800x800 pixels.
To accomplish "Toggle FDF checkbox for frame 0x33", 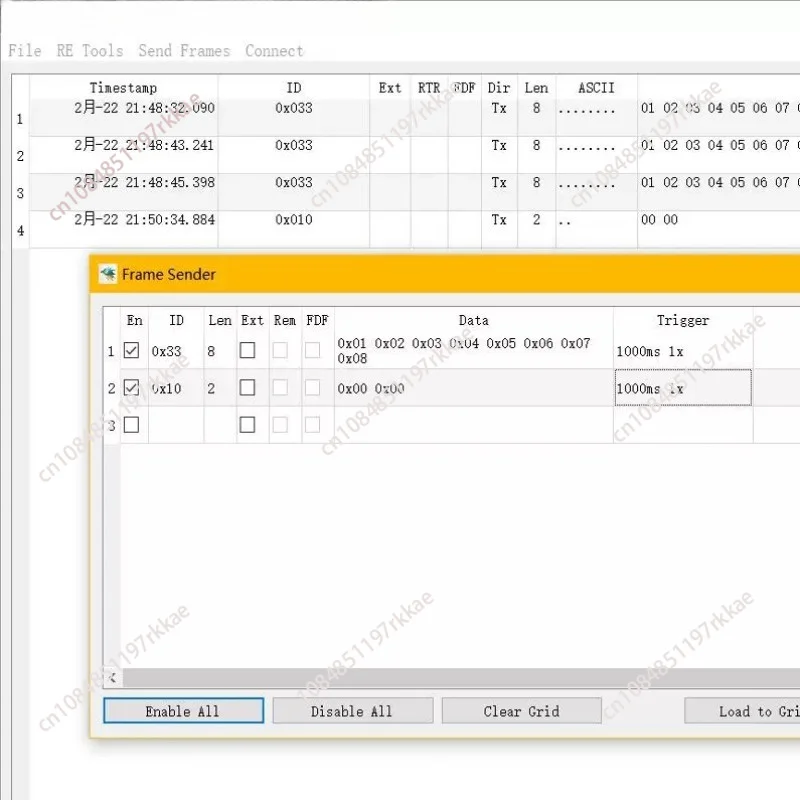I will point(312,351).
